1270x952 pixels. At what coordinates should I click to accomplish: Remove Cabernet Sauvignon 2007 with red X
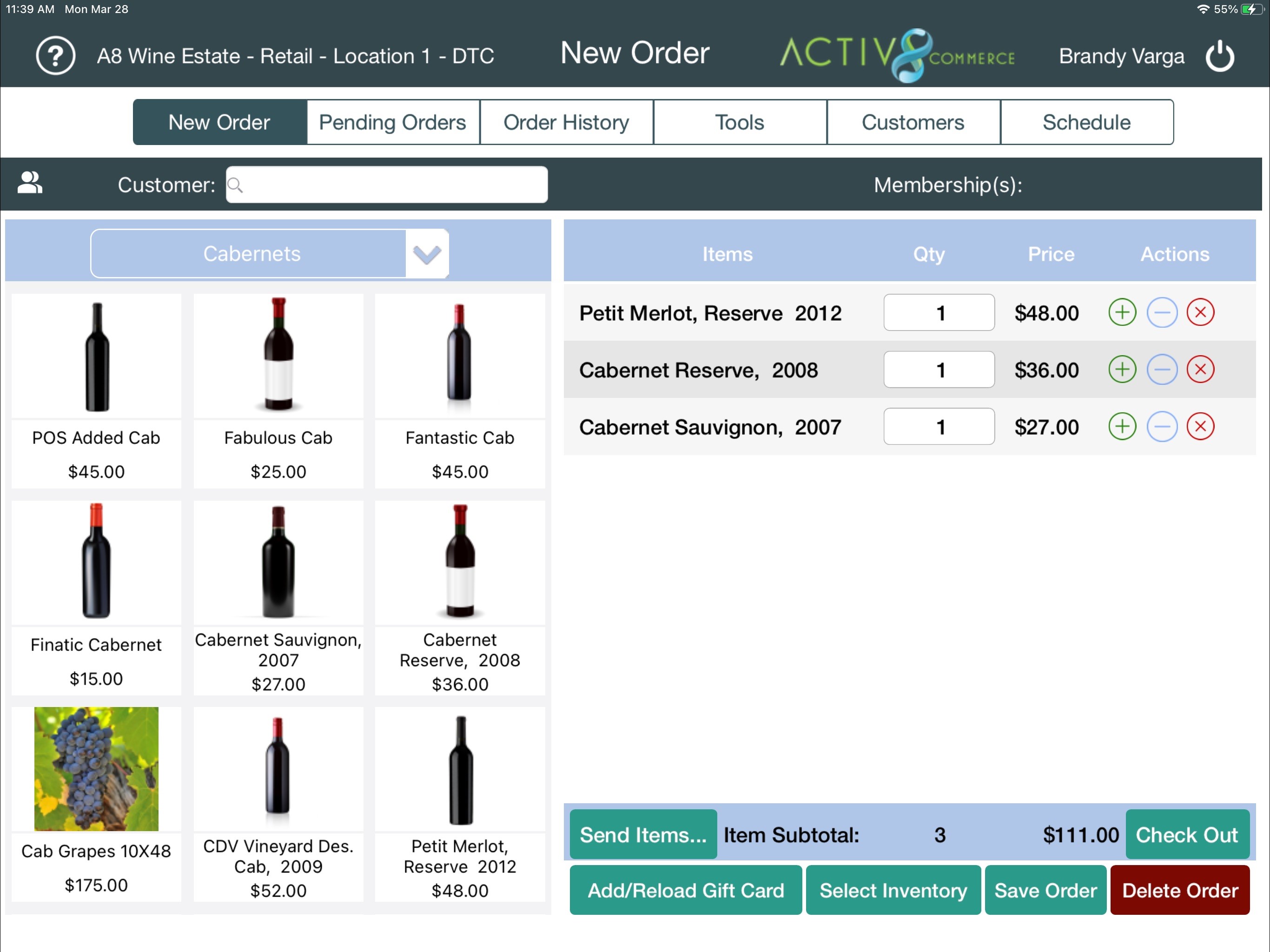1200,427
